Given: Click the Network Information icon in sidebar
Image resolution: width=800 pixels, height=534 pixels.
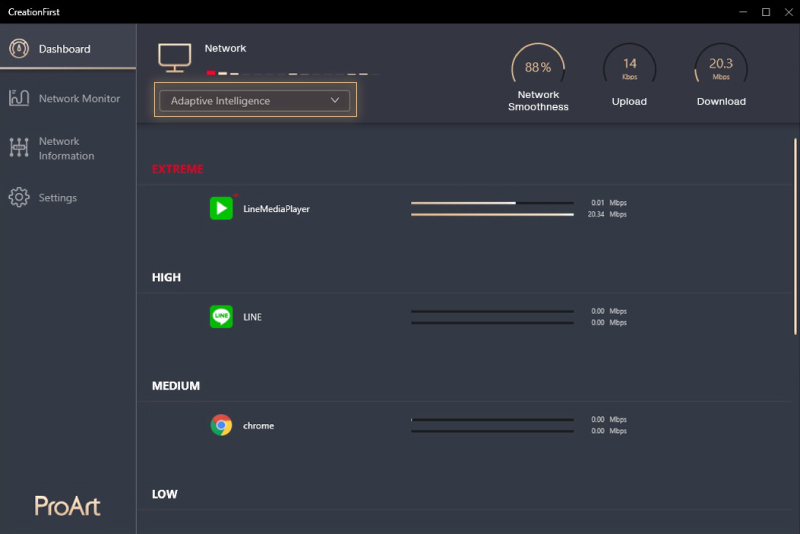Looking at the screenshot, I should (x=18, y=148).
